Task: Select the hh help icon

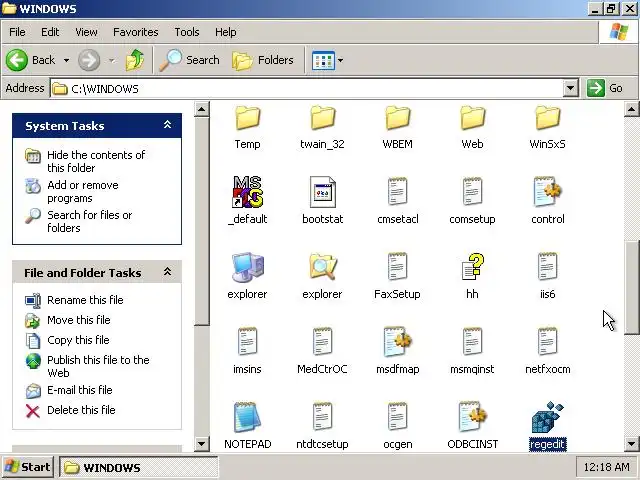Action: pos(472,267)
